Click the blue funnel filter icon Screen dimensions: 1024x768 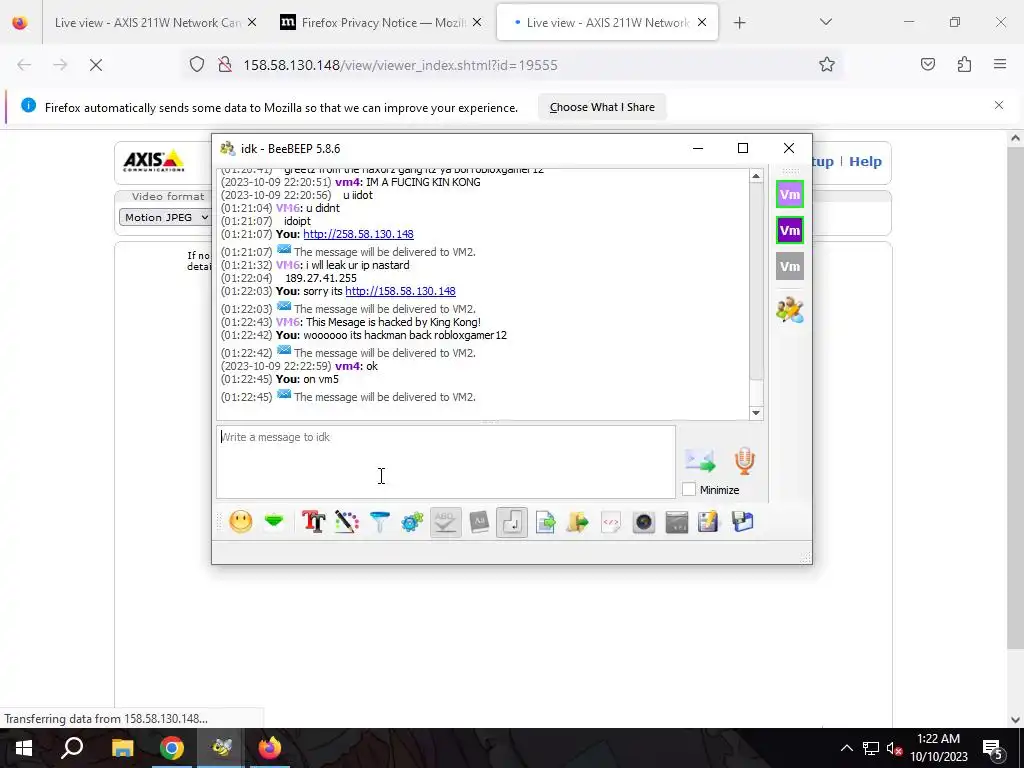[379, 522]
